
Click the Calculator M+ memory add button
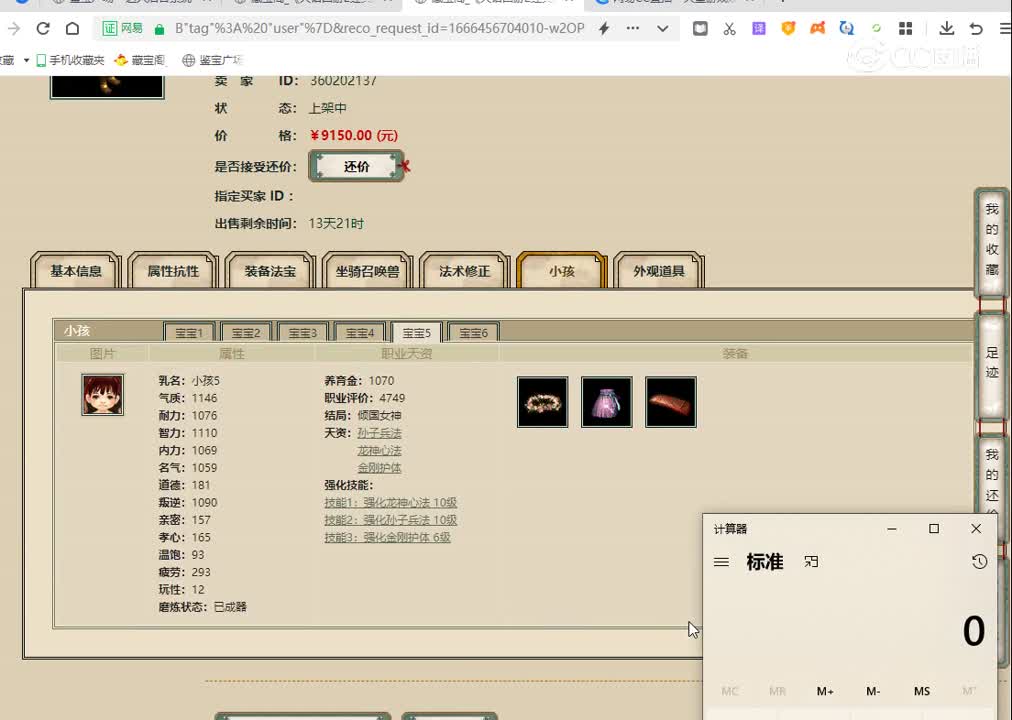pos(825,691)
